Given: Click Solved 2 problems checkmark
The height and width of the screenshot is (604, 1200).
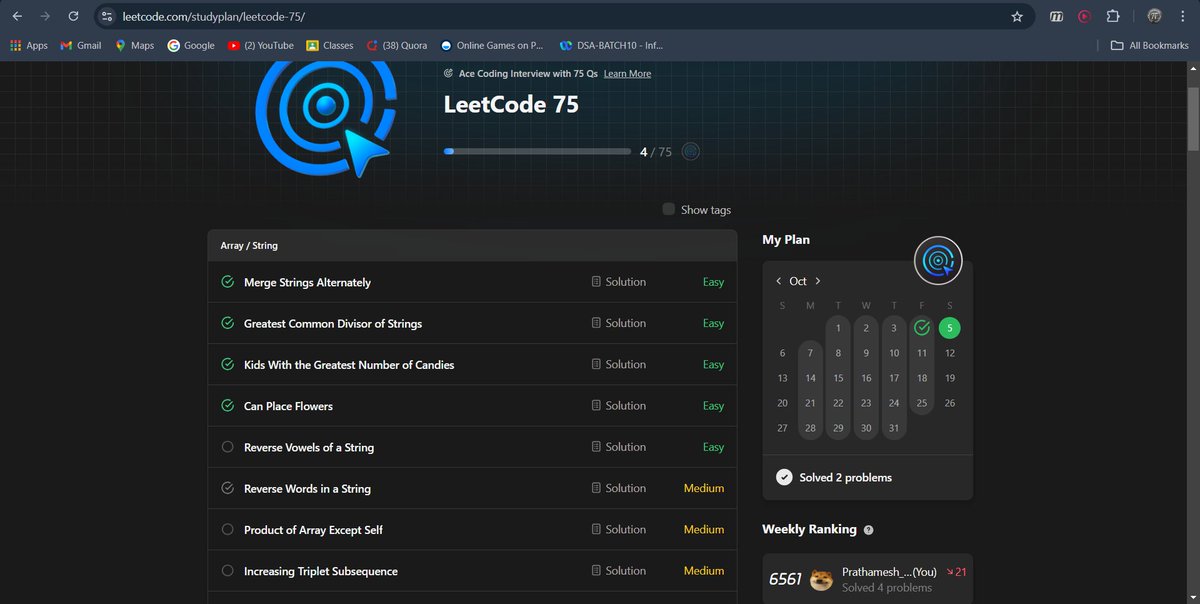Looking at the screenshot, I should [x=784, y=477].
